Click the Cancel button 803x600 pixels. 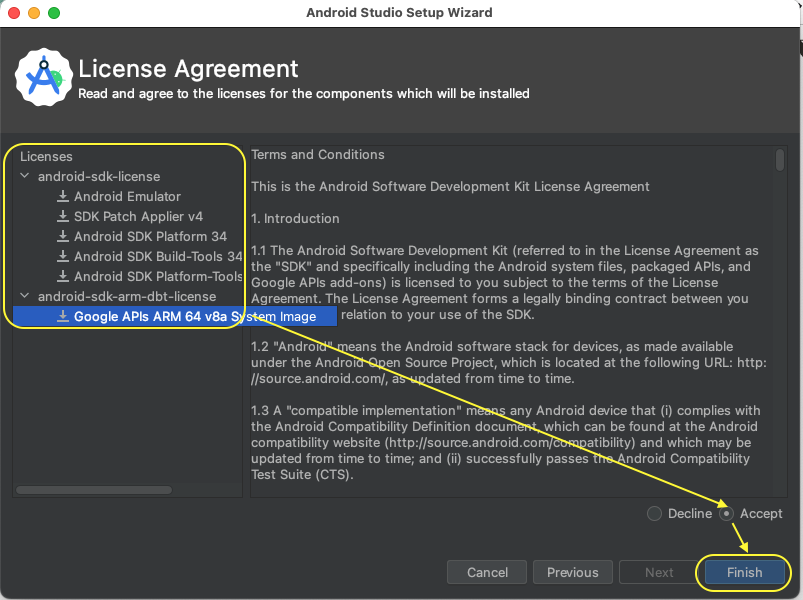(487, 572)
